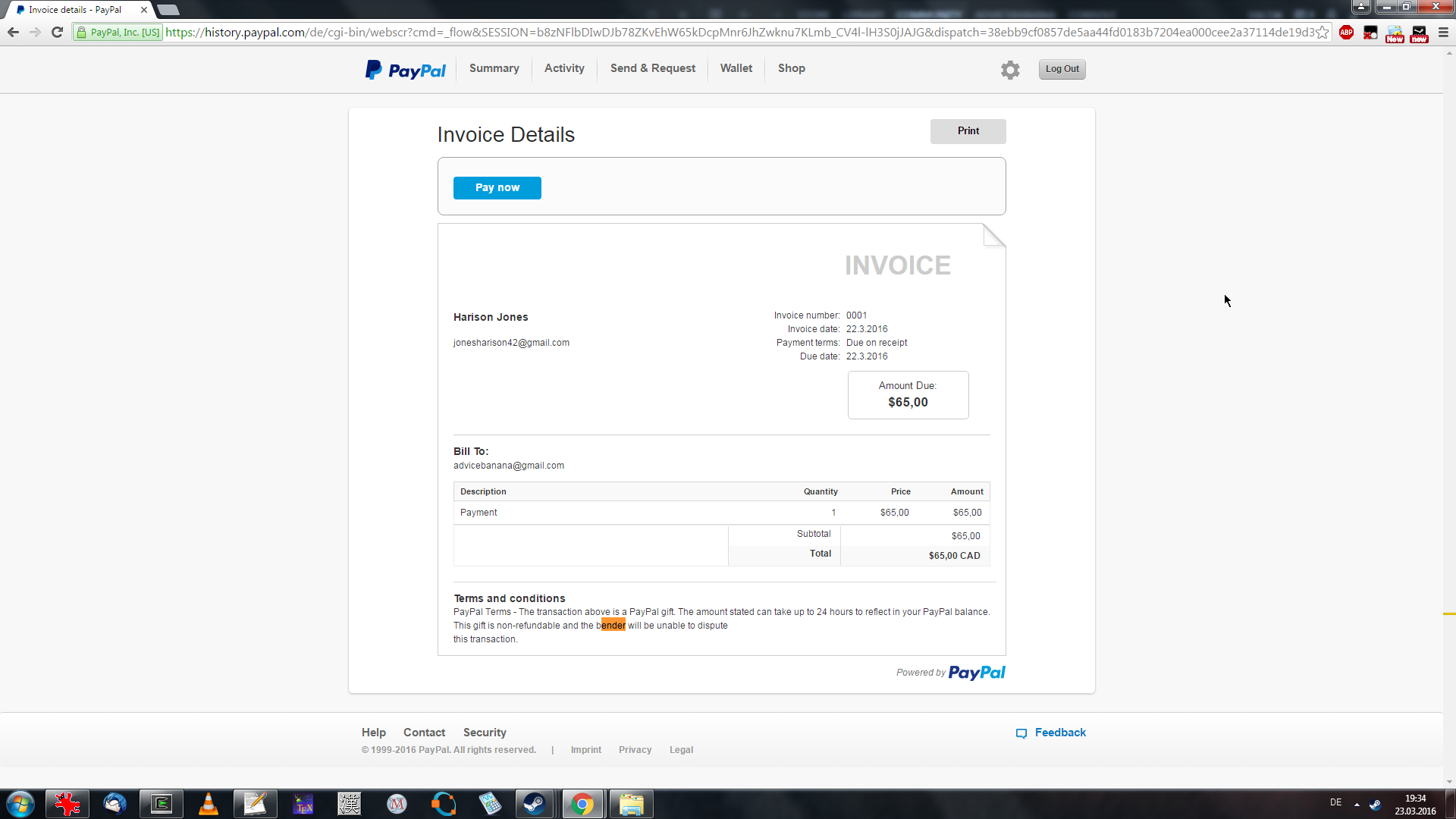Open the Wallet tab
Image resolution: width=1456 pixels, height=819 pixels.
[736, 68]
